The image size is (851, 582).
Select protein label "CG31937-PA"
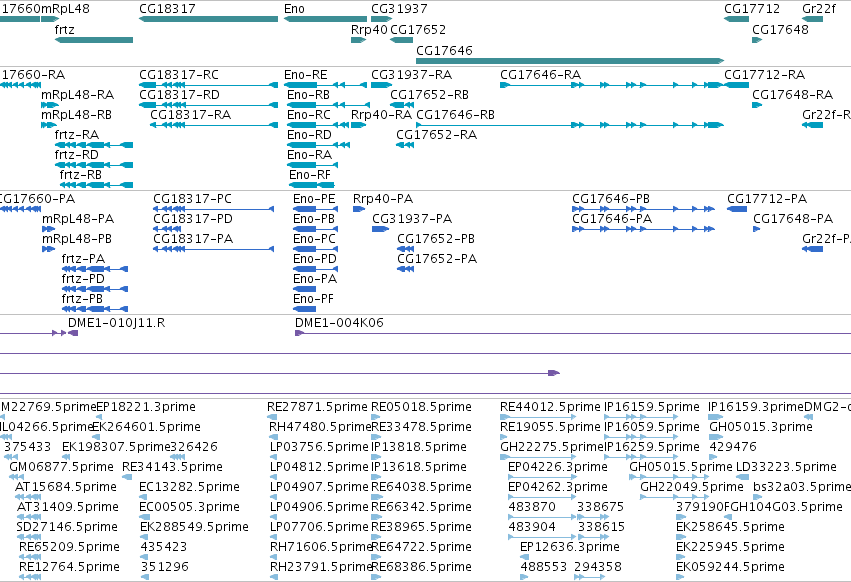(412, 219)
